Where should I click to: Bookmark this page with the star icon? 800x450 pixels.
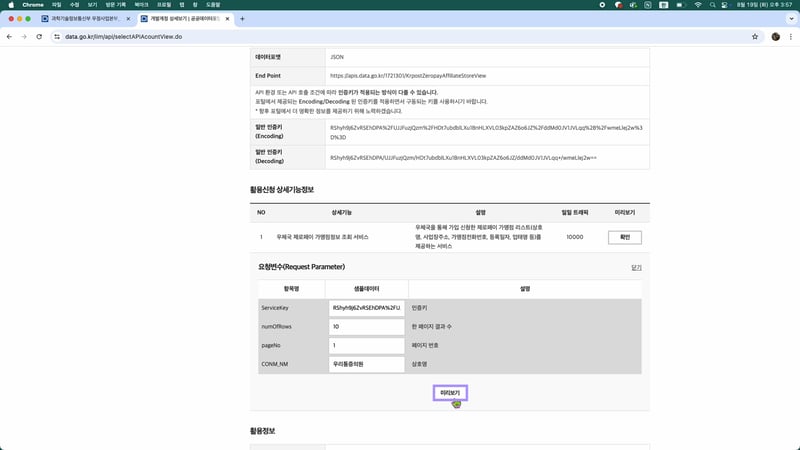pos(755,37)
